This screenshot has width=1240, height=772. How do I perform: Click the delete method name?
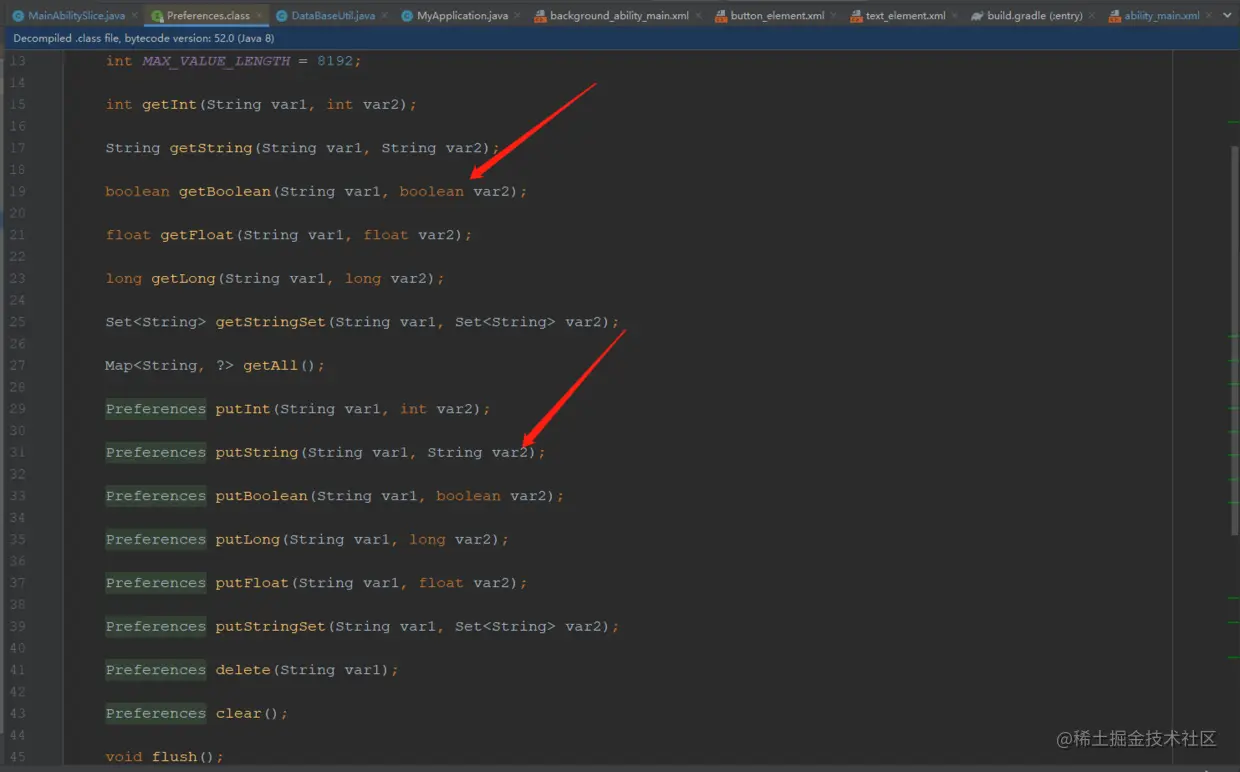pos(243,670)
